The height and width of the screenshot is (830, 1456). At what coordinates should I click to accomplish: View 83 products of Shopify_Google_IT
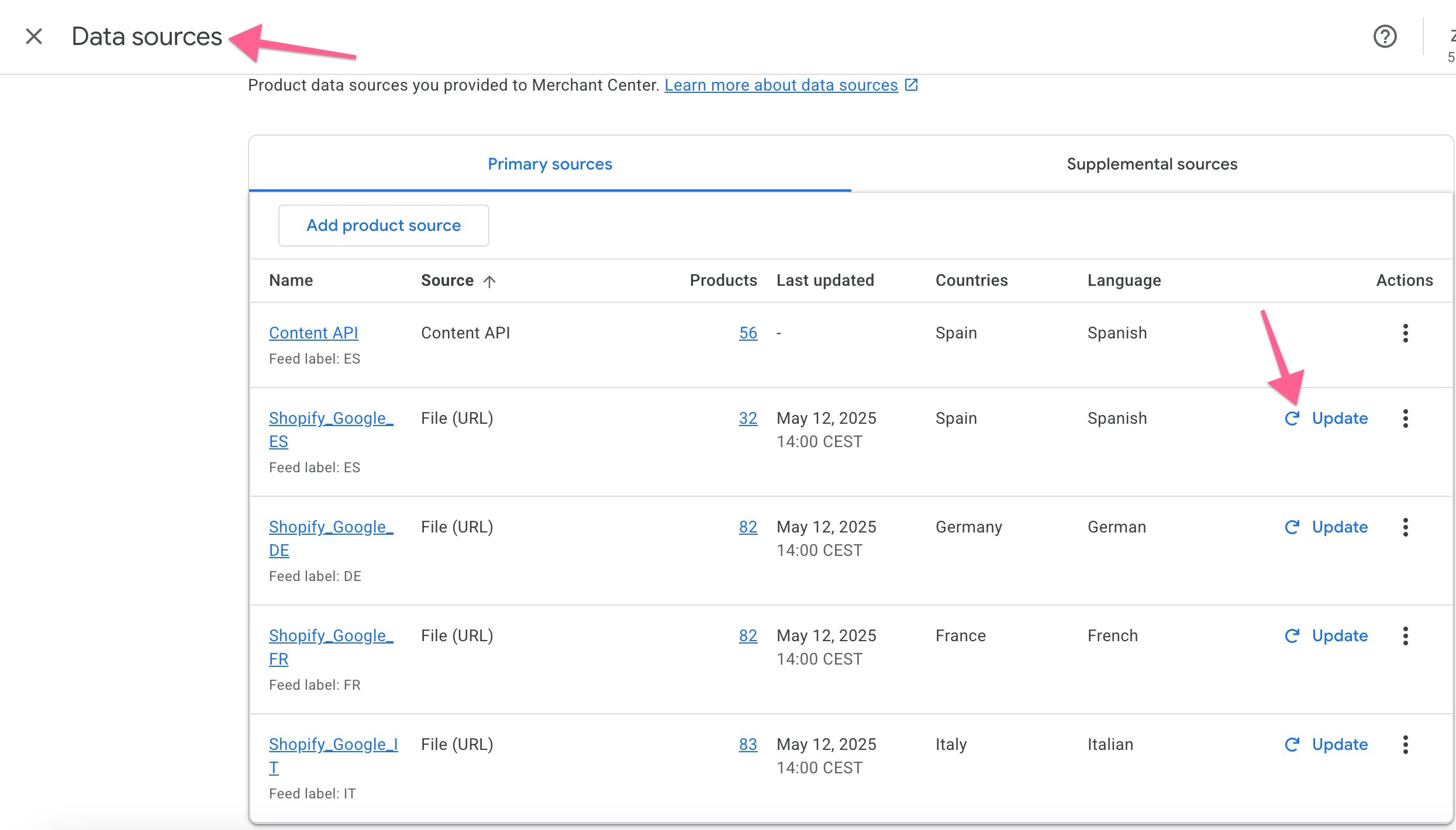748,744
